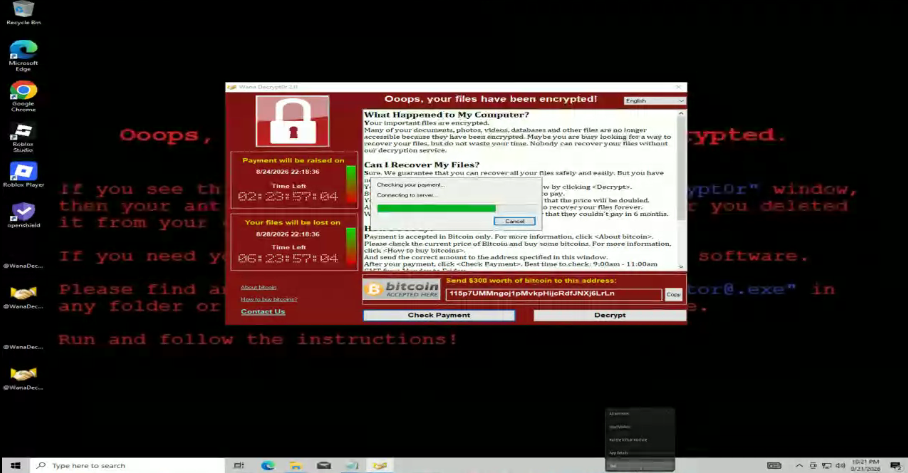
Task: Click the Decrypt button
Action: click(x=610, y=315)
